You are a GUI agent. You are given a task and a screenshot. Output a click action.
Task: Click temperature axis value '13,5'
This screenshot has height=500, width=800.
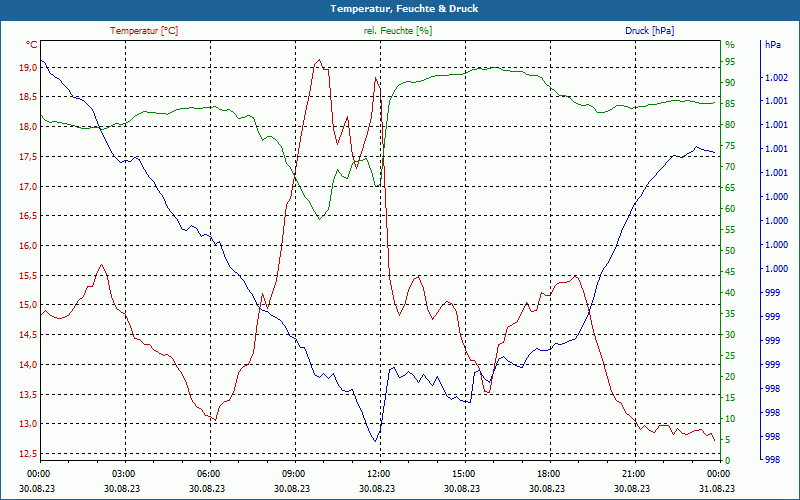click(29, 394)
